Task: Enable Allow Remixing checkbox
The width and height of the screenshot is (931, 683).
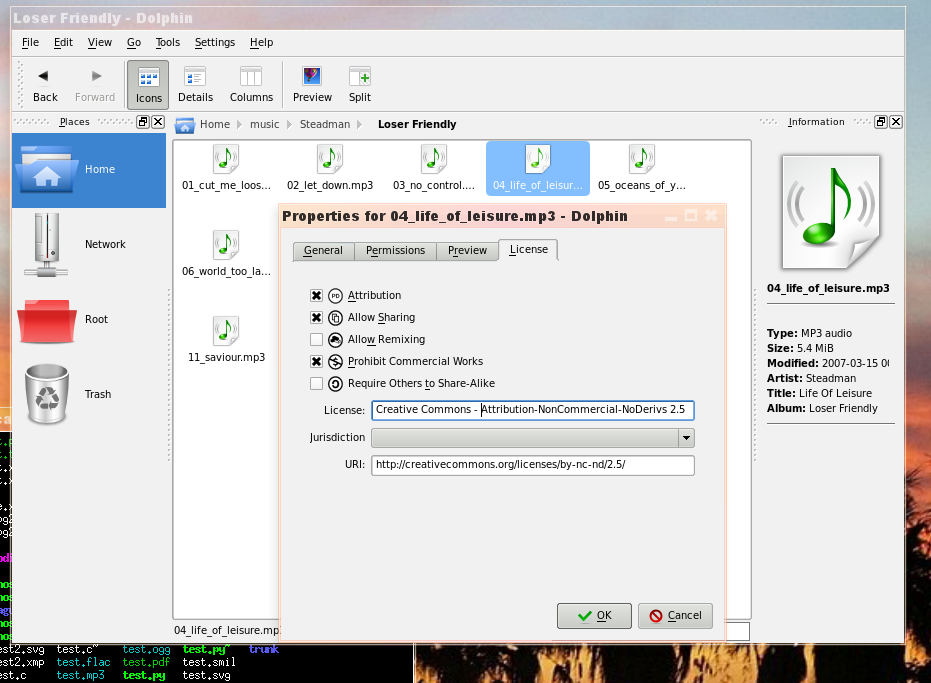Action: [x=316, y=340]
